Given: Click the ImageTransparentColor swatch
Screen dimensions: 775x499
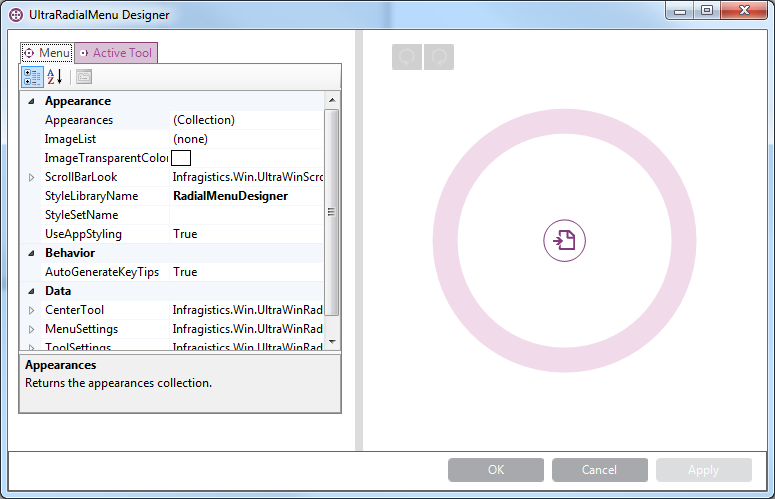Looking at the screenshot, I should pyautogui.click(x=181, y=158).
